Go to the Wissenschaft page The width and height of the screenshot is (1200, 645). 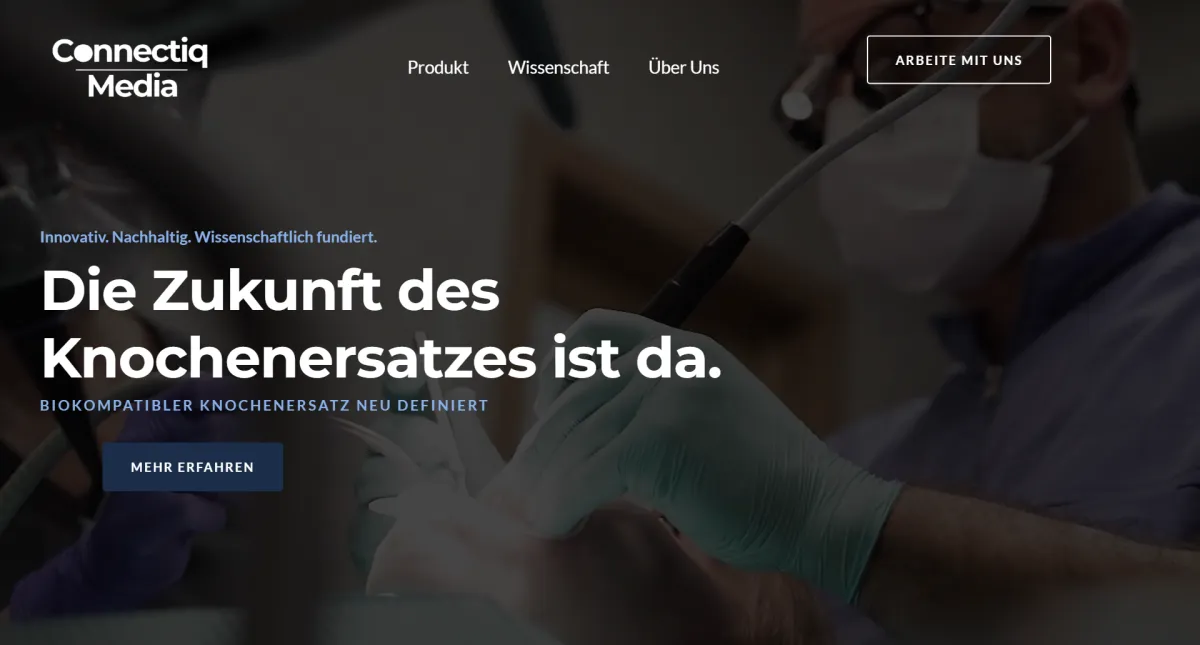point(558,67)
